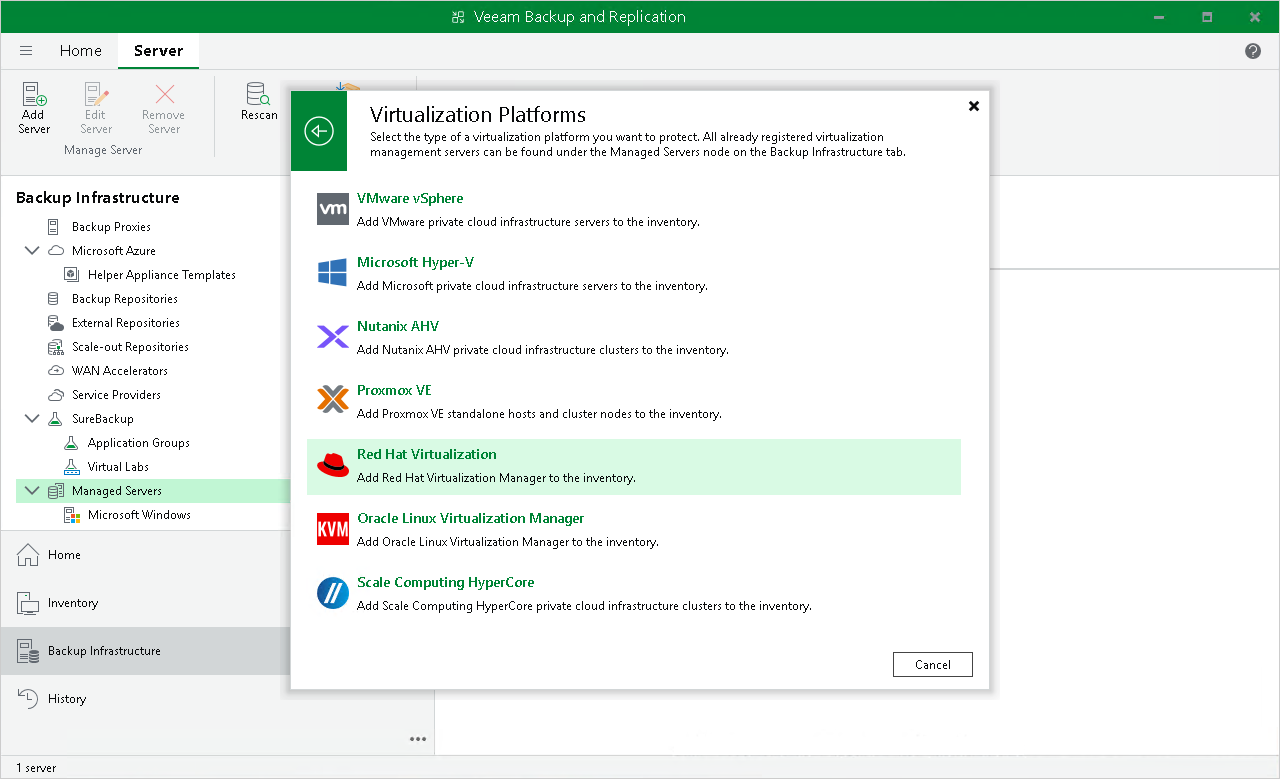Click the Virtualization Platforms dialog title
Viewport: 1280px width, 779px height.
tap(478, 115)
